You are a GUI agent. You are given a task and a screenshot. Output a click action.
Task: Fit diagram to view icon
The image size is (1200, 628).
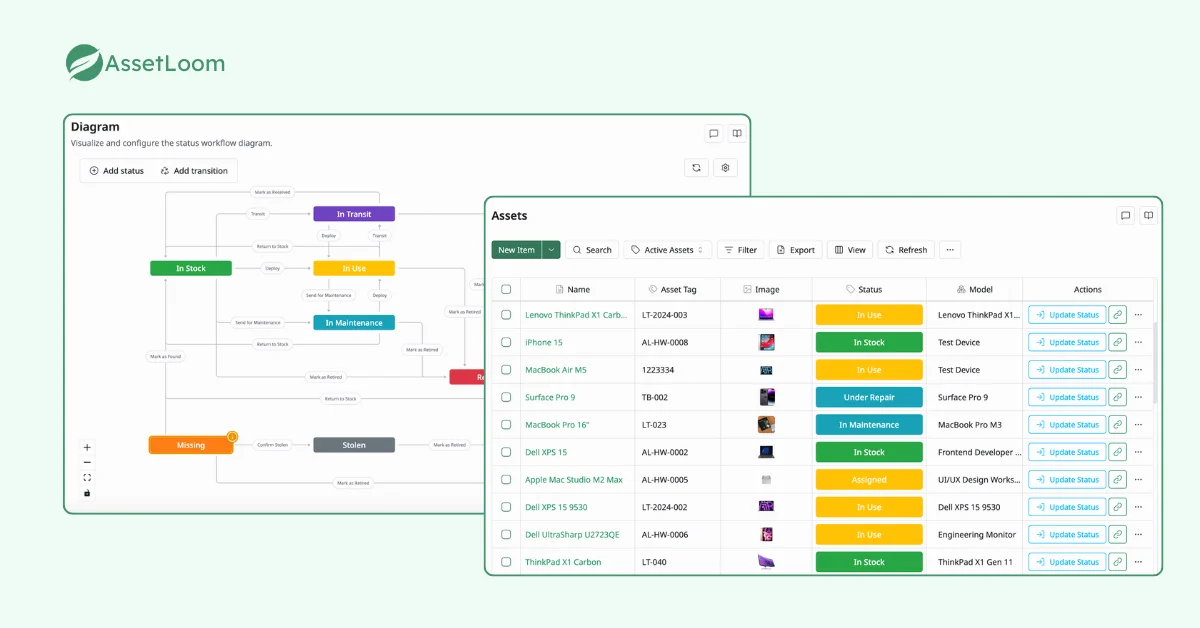click(x=87, y=477)
